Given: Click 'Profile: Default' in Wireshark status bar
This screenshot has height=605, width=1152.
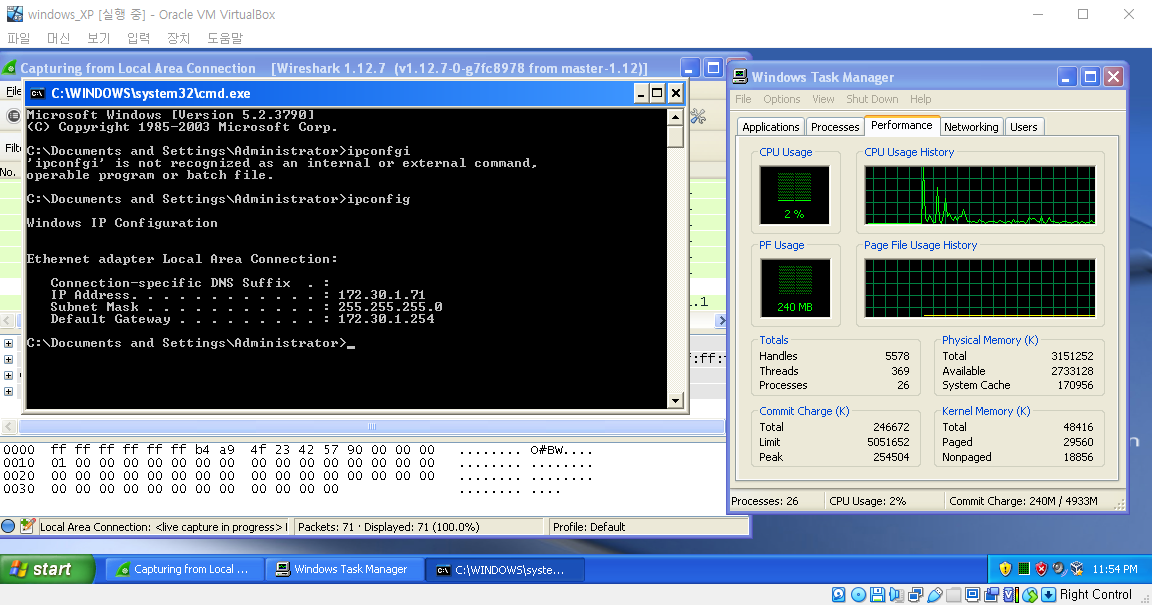Looking at the screenshot, I should 588,527.
